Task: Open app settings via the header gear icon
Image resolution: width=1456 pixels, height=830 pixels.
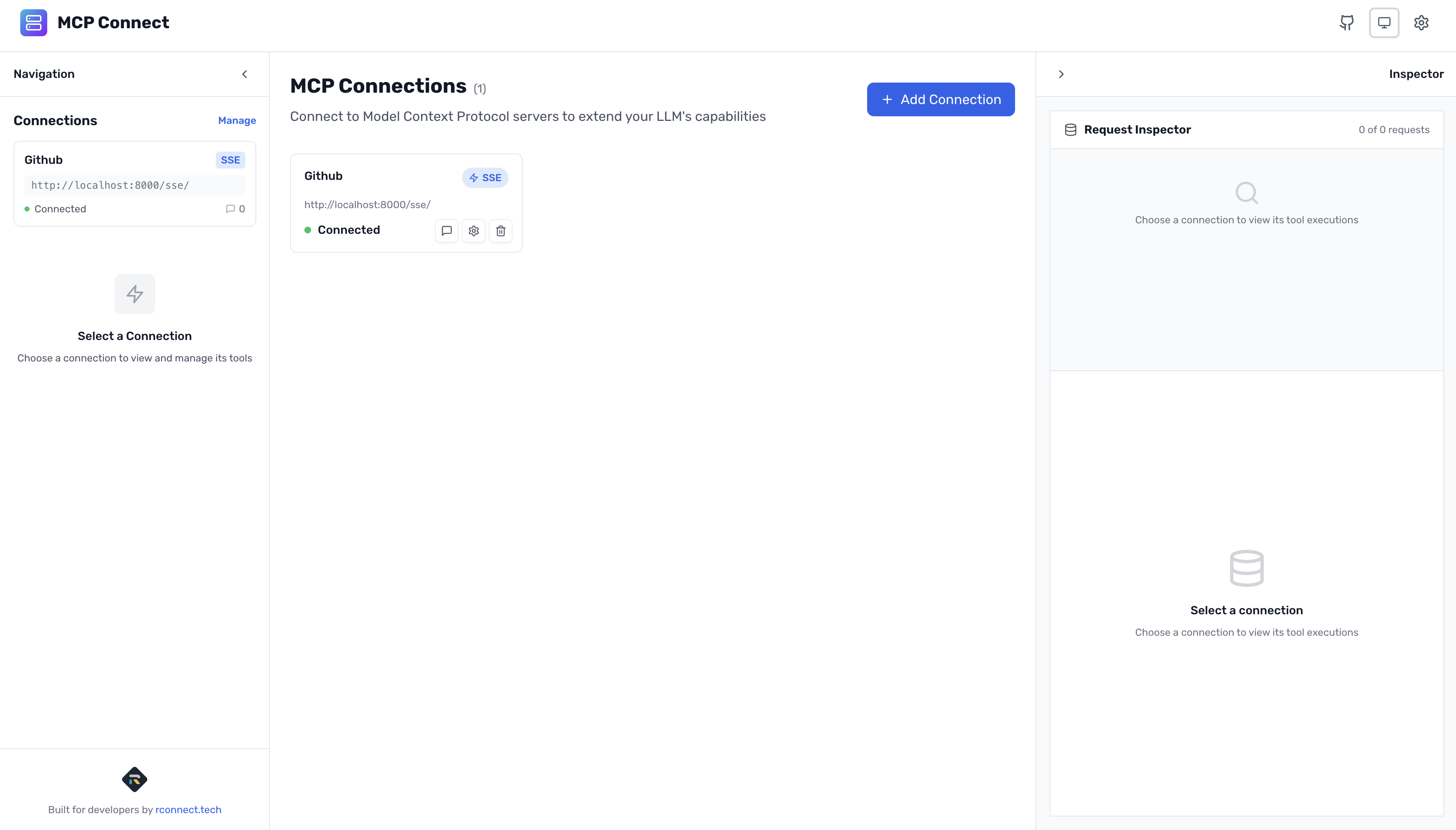Action: point(1421,22)
